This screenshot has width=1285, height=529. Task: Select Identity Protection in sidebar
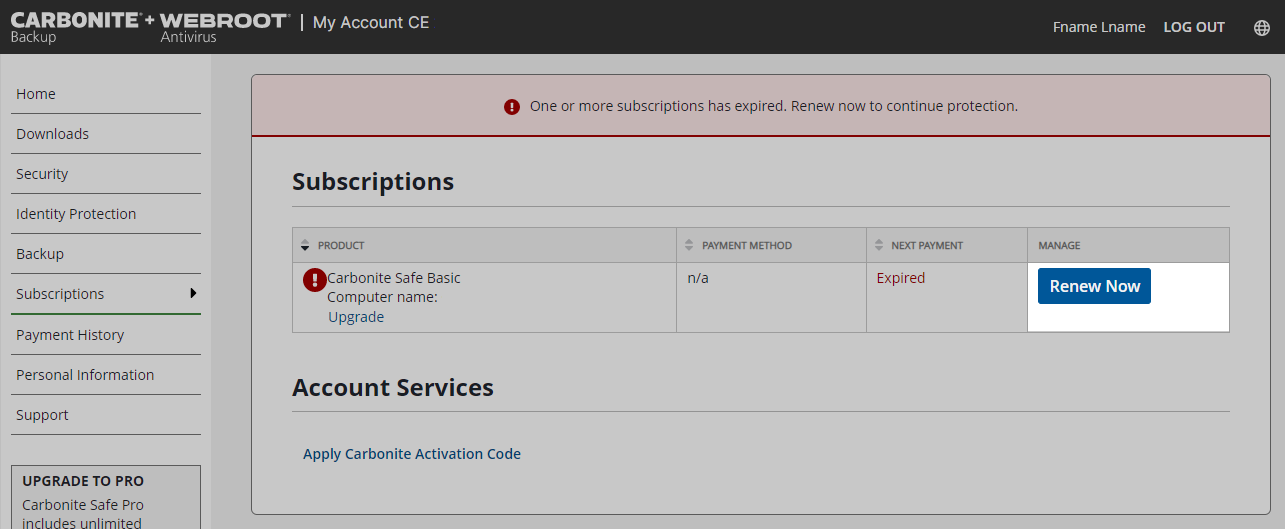coord(76,214)
